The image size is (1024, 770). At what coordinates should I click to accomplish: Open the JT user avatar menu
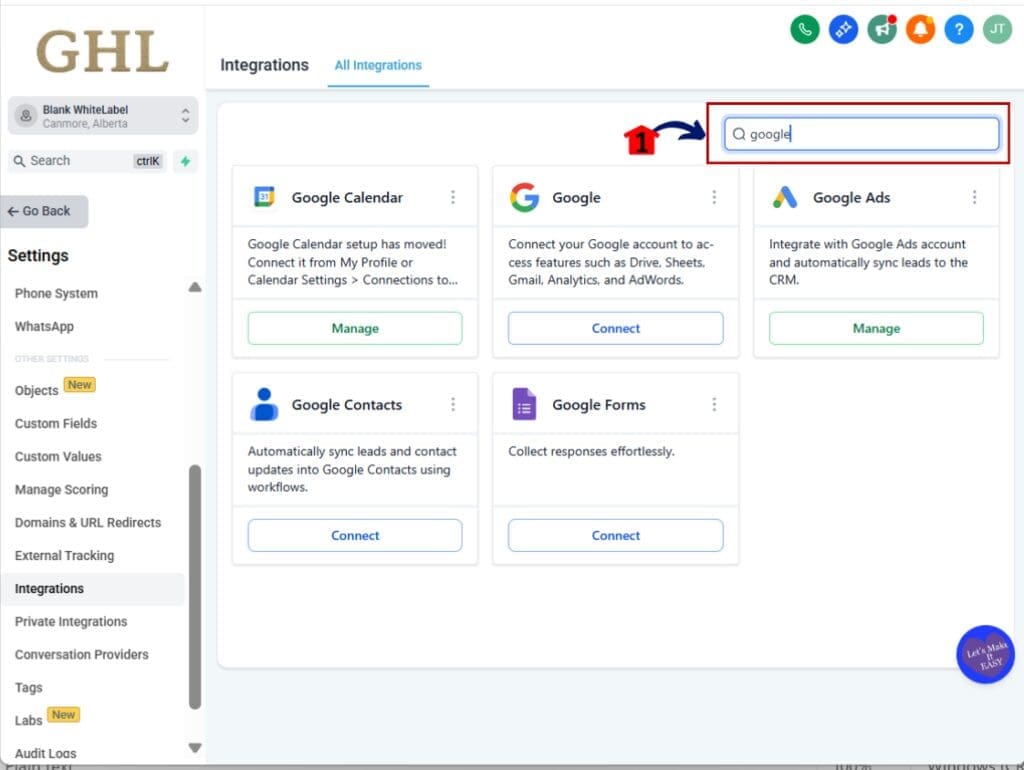tap(997, 29)
